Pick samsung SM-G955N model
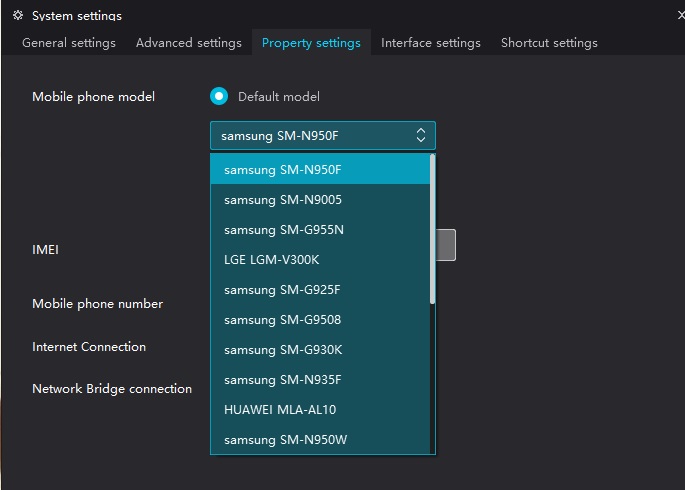The width and height of the screenshot is (685, 490). coord(320,230)
